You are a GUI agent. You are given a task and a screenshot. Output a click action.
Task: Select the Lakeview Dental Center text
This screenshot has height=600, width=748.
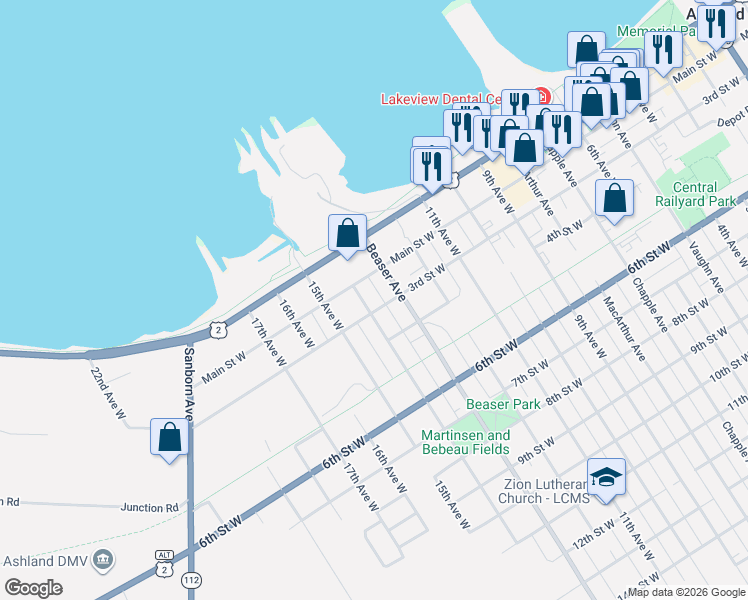coord(441,99)
